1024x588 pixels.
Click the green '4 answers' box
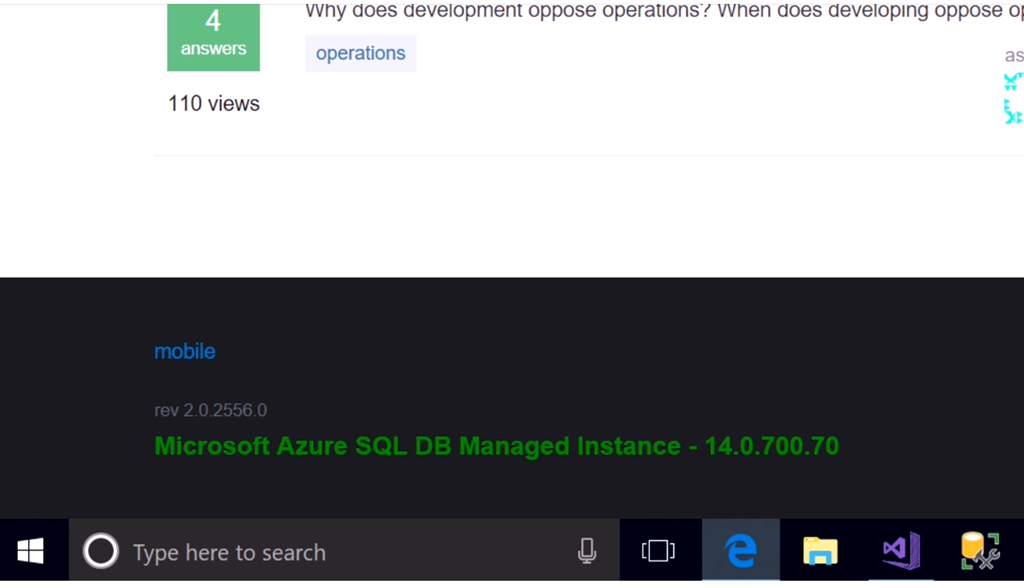213,35
